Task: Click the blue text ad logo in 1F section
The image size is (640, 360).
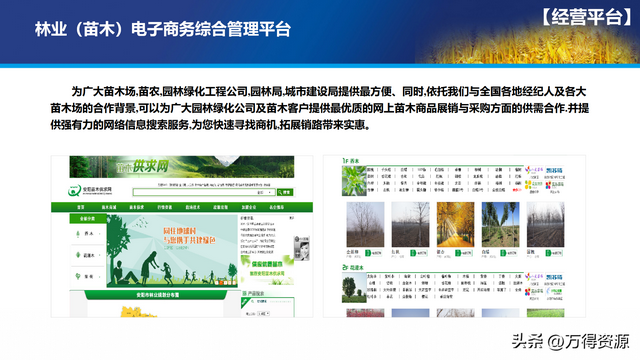Action: coord(555,170)
